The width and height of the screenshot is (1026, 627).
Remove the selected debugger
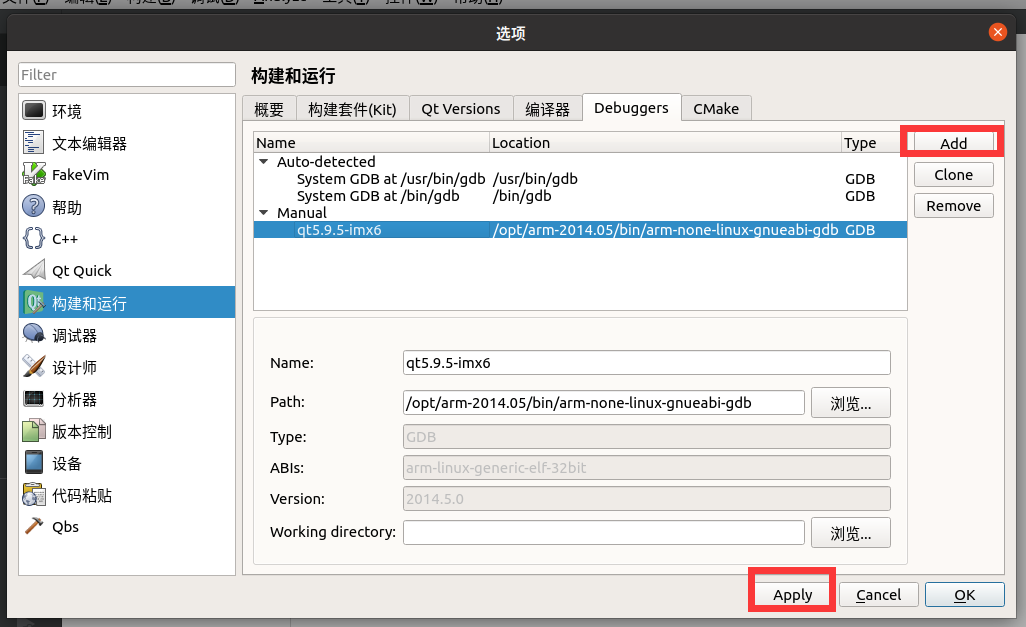coord(953,206)
